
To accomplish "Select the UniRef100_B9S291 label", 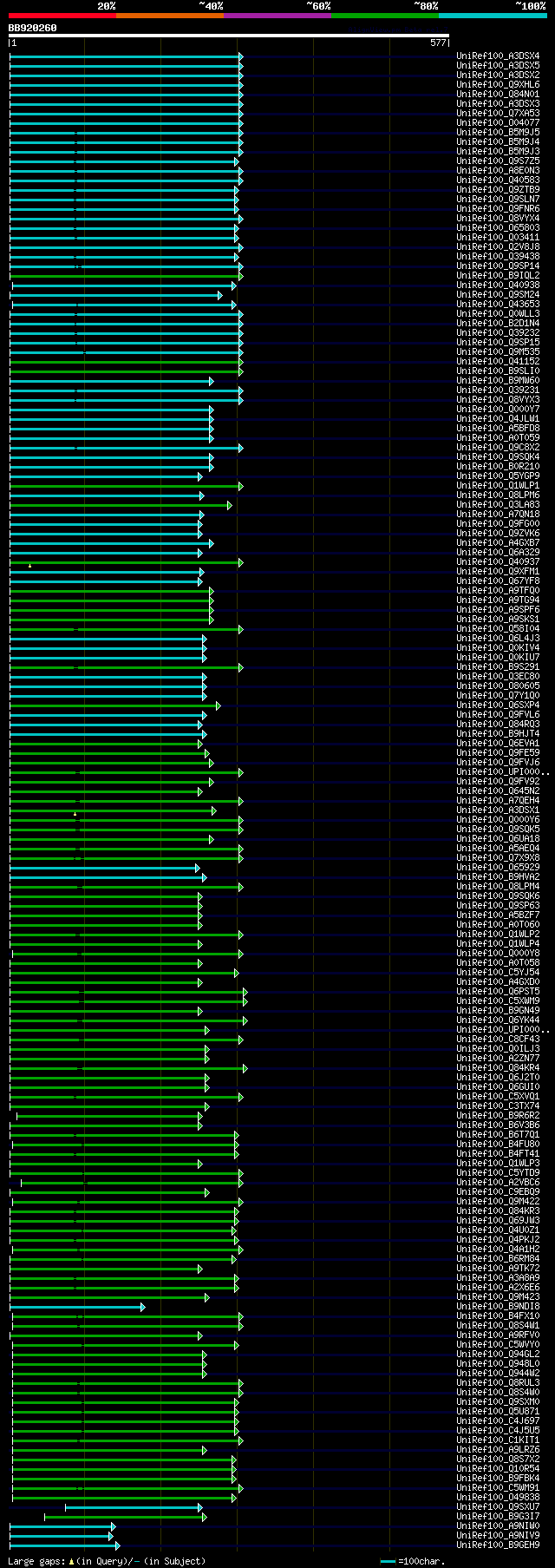I will [498, 667].
